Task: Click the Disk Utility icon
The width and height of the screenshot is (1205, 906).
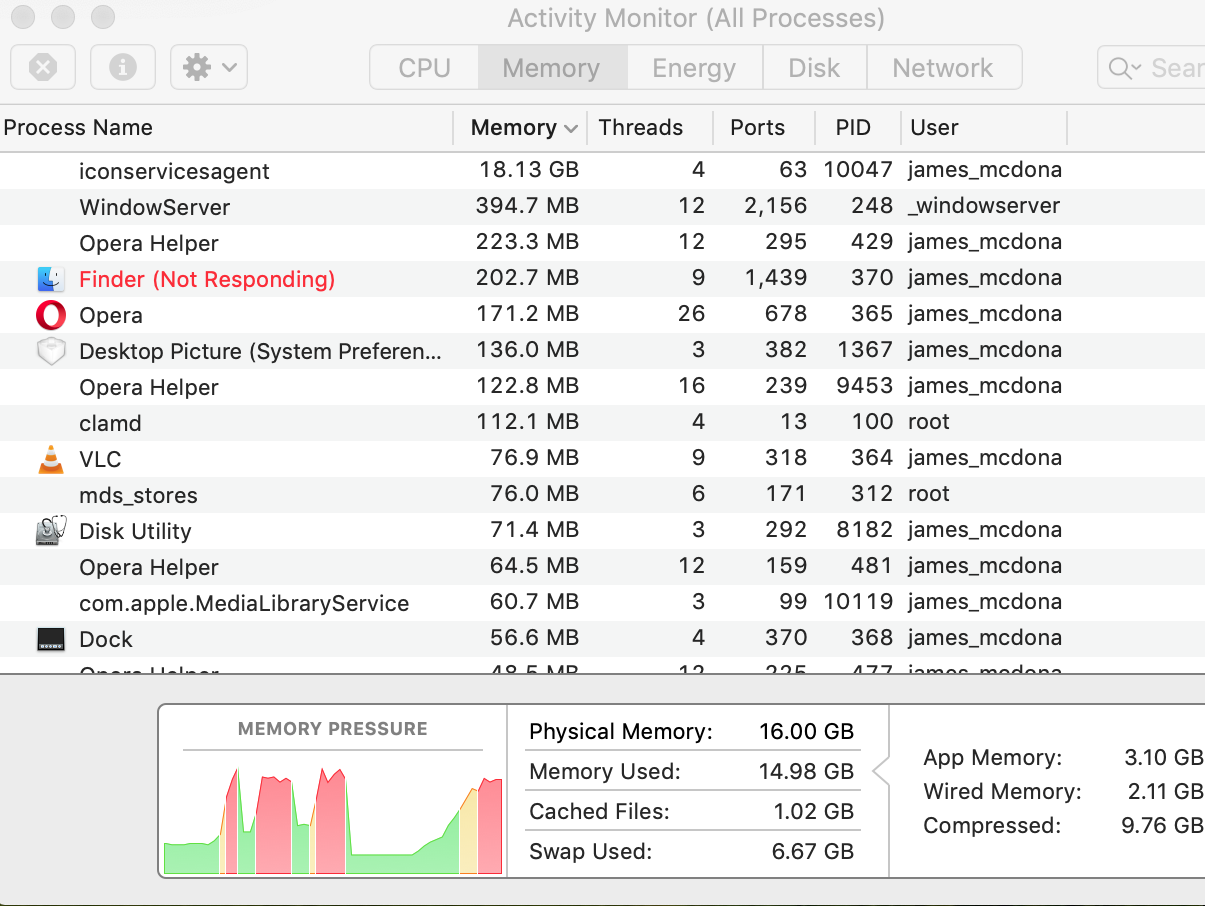Action: (50, 531)
